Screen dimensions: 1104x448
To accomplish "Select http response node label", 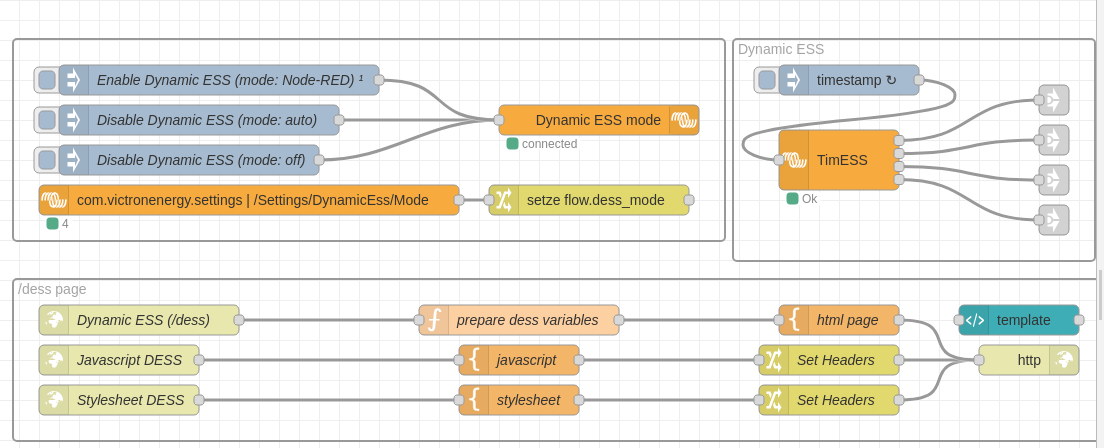I will tap(1029, 360).
